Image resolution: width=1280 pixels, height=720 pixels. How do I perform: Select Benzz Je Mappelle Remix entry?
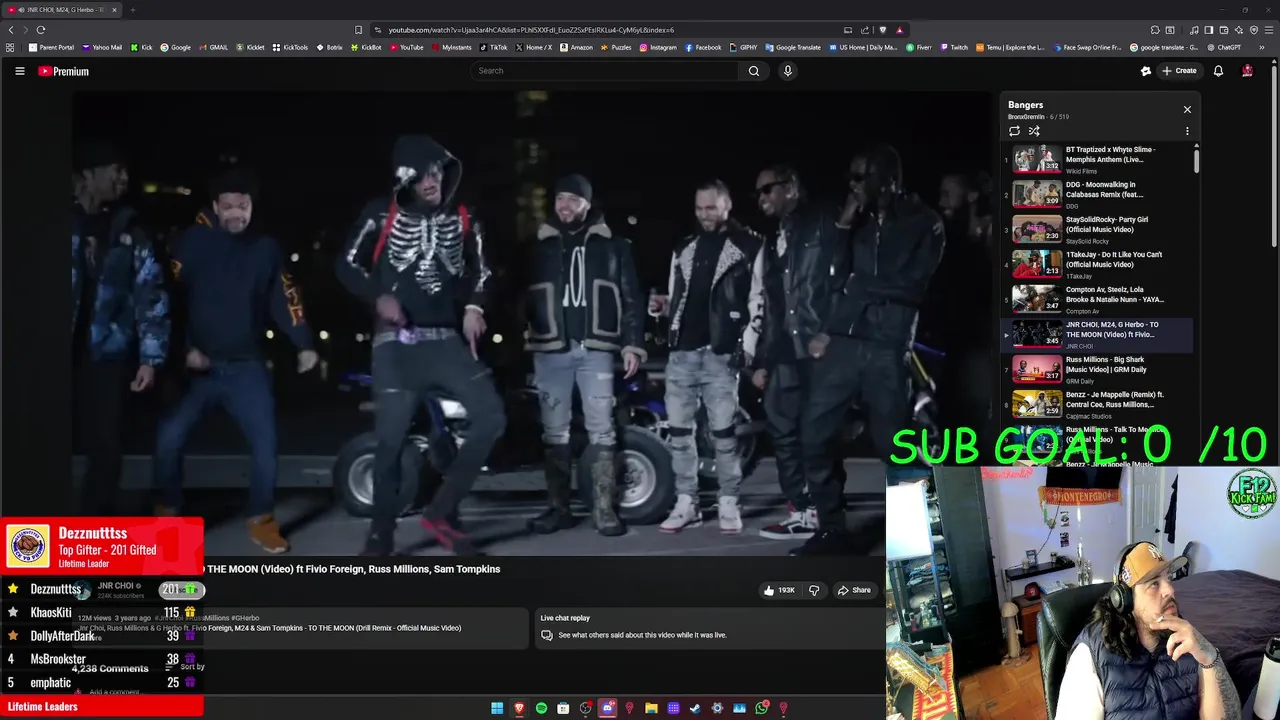(1097, 404)
